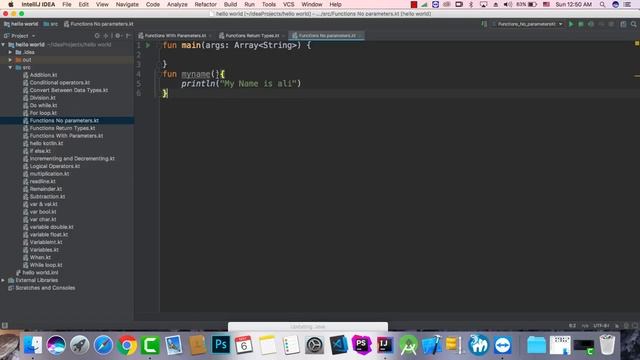Open Visual Studio Code from dock
Image resolution: width=640 pixels, height=360 pixels.
(338, 345)
